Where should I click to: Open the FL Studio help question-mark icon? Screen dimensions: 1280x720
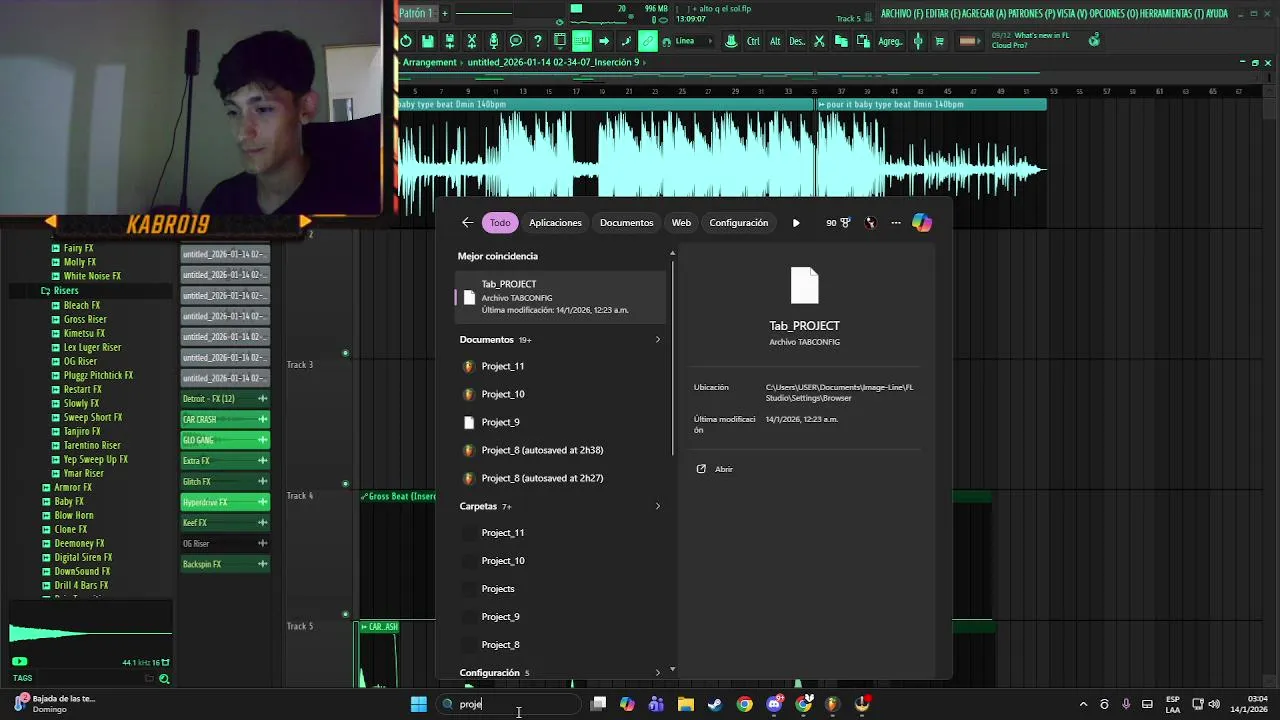[x=537, y=41]
